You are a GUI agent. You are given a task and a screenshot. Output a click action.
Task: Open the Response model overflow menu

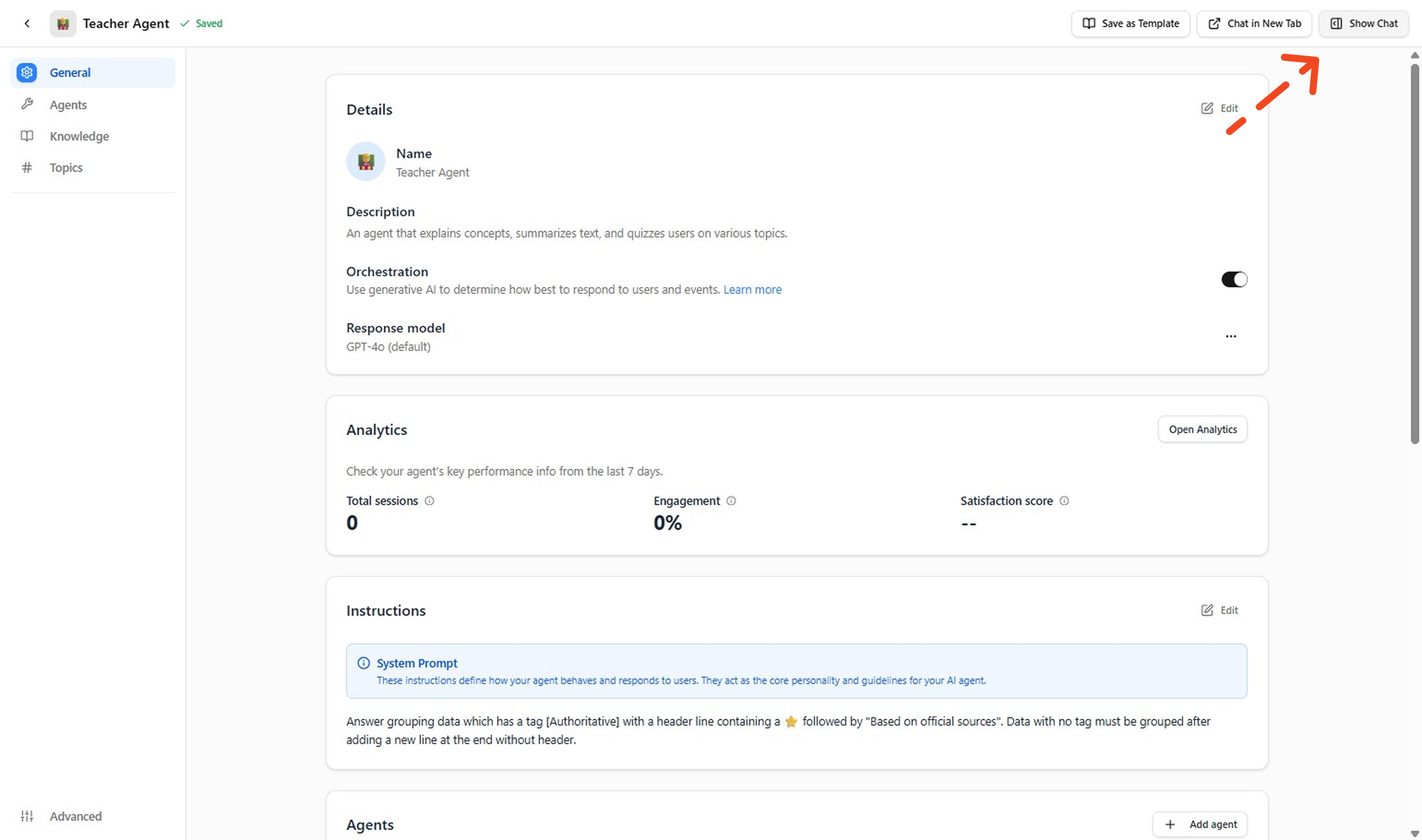(x=1231, y=336)
